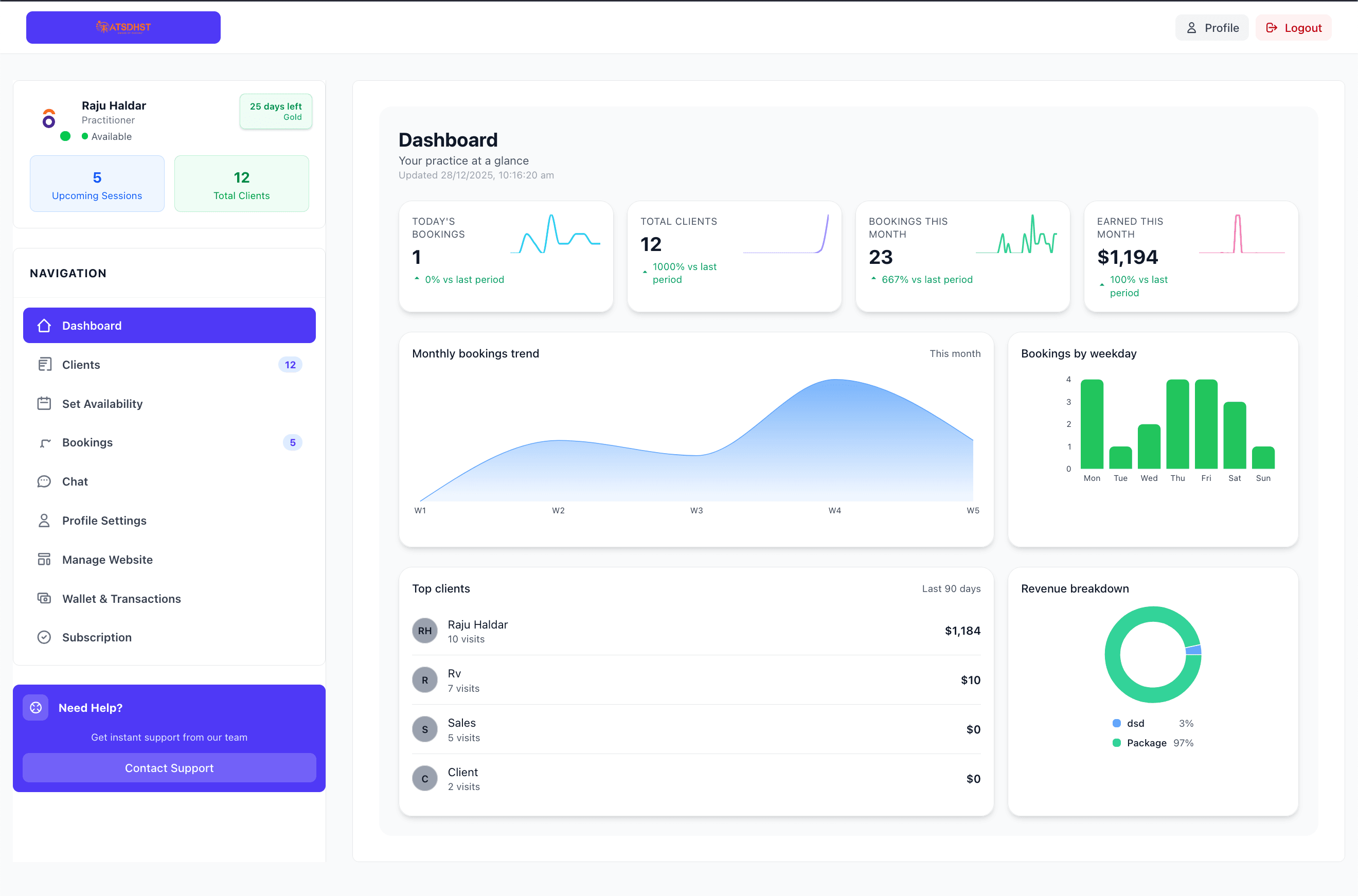The image size is (1358, 896).
Task: Open the Clients section via its document icon
Action: [x=45, y=364]
